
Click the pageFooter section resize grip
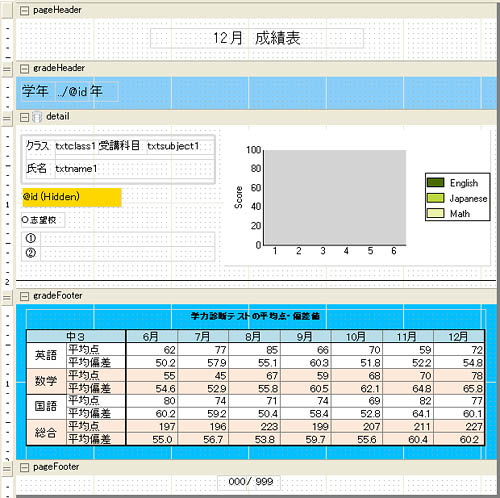(7, 469)
